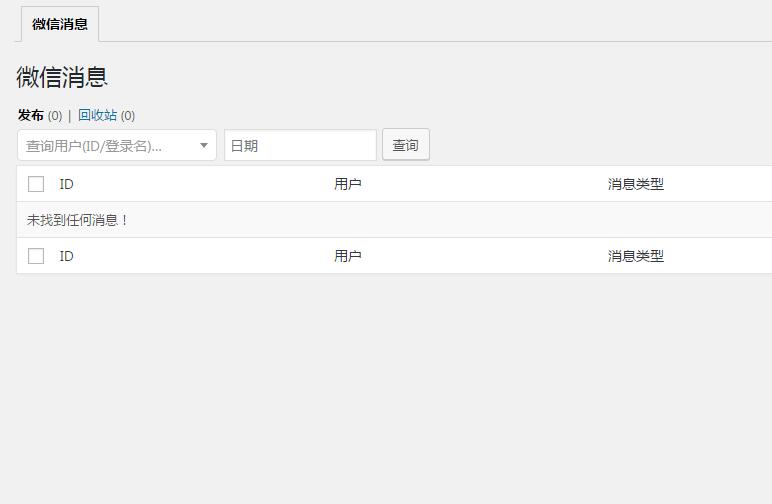Click the header ID column label
The height and width of the screenshot is (504, 772).
[66, 184]
